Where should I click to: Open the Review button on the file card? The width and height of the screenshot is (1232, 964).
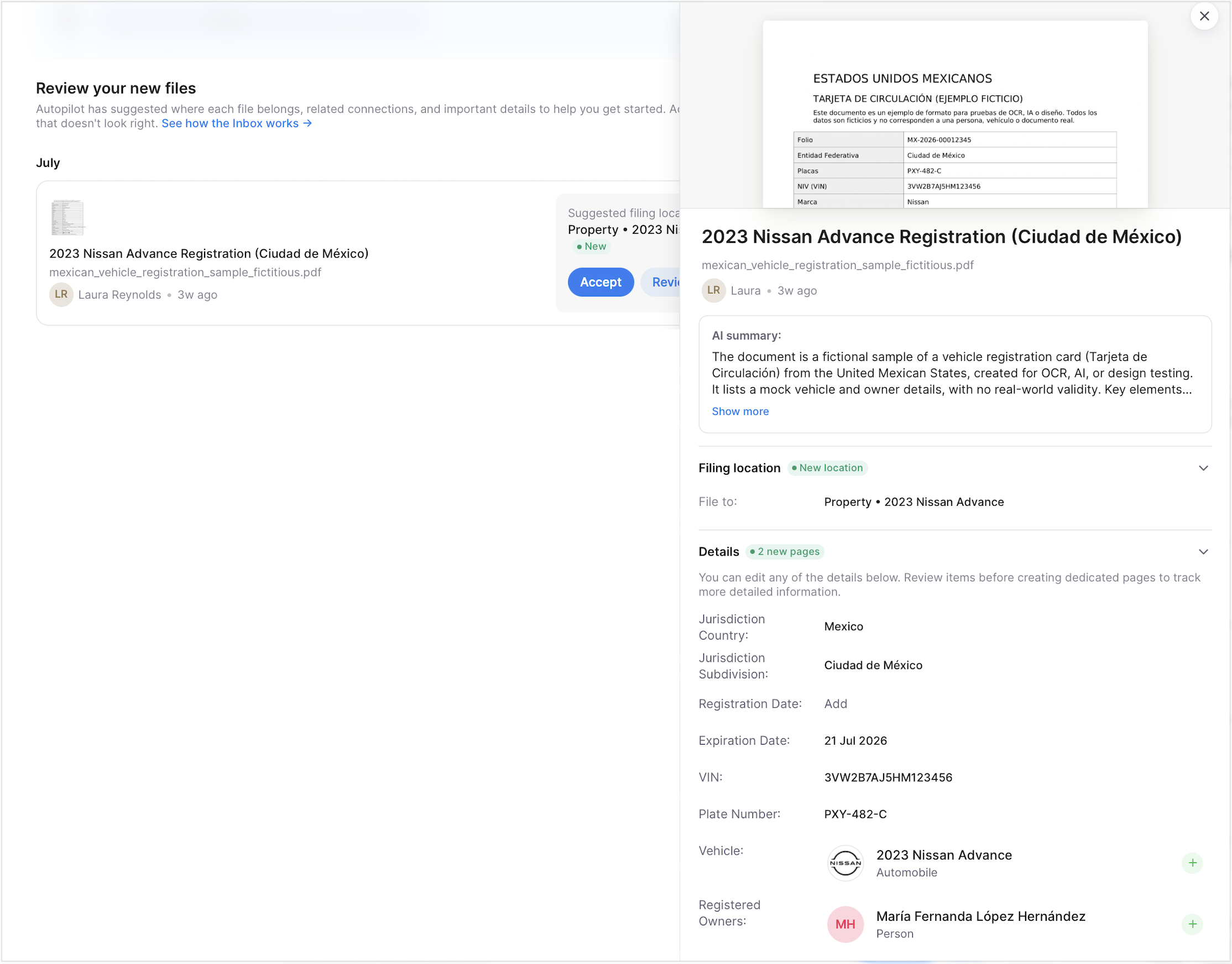click(x=661, y=282)
